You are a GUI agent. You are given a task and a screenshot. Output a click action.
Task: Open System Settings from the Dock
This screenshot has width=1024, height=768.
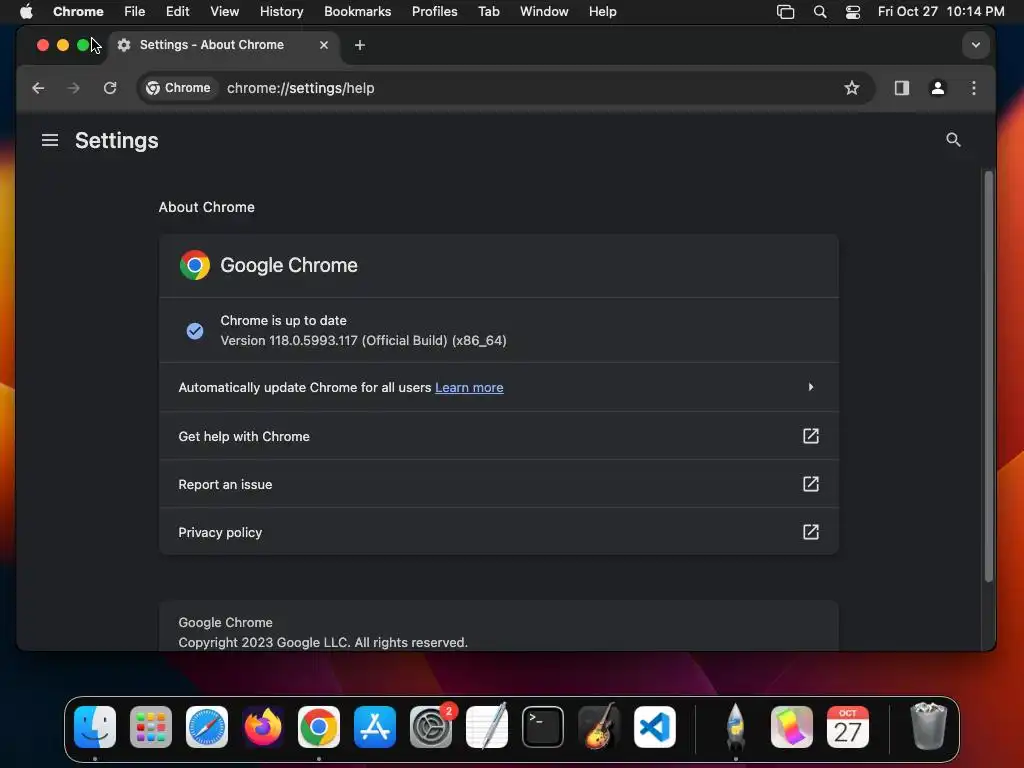click(431, 727)
